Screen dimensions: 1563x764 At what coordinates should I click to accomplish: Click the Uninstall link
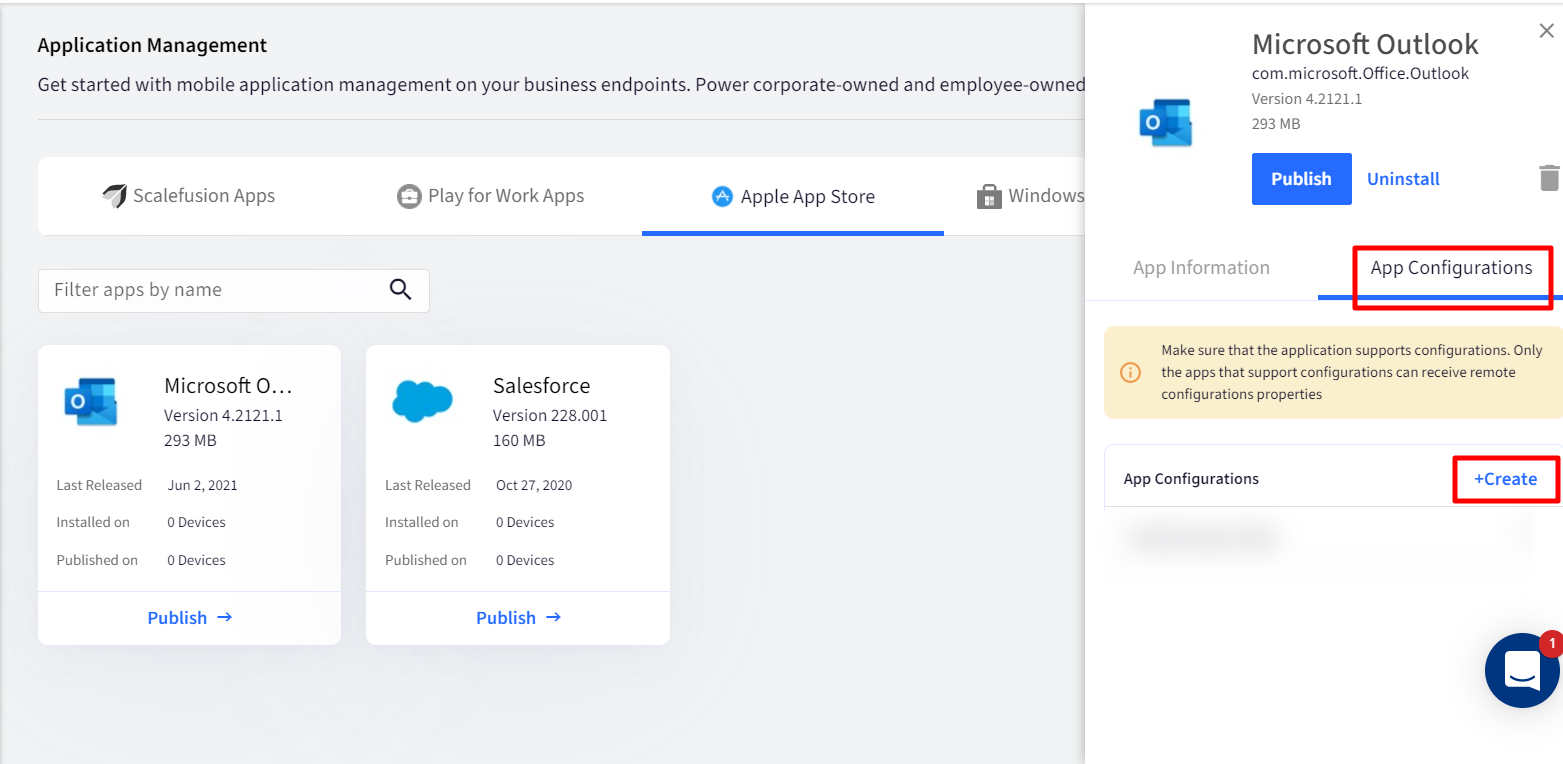tap(1403, 179)
